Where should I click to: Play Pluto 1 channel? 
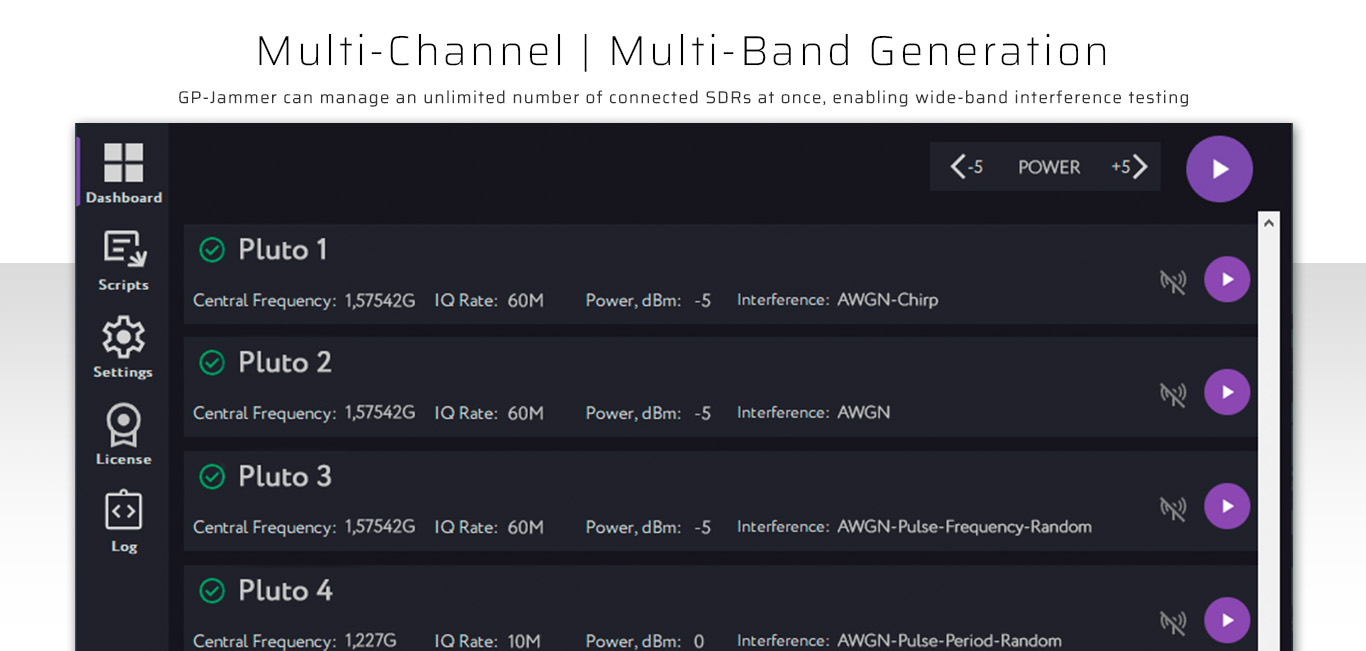coord(1227,280)
